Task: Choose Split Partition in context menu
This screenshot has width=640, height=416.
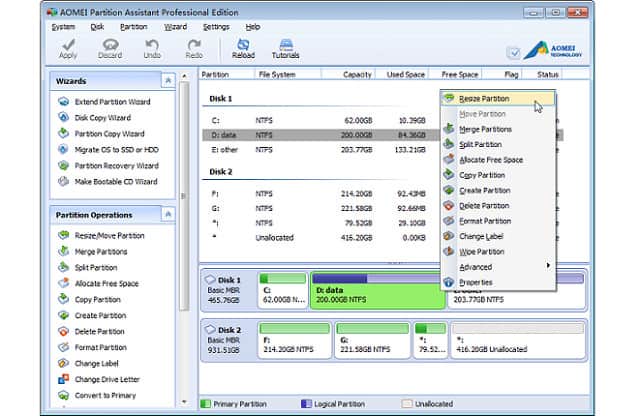Action: tap(498, 145)
